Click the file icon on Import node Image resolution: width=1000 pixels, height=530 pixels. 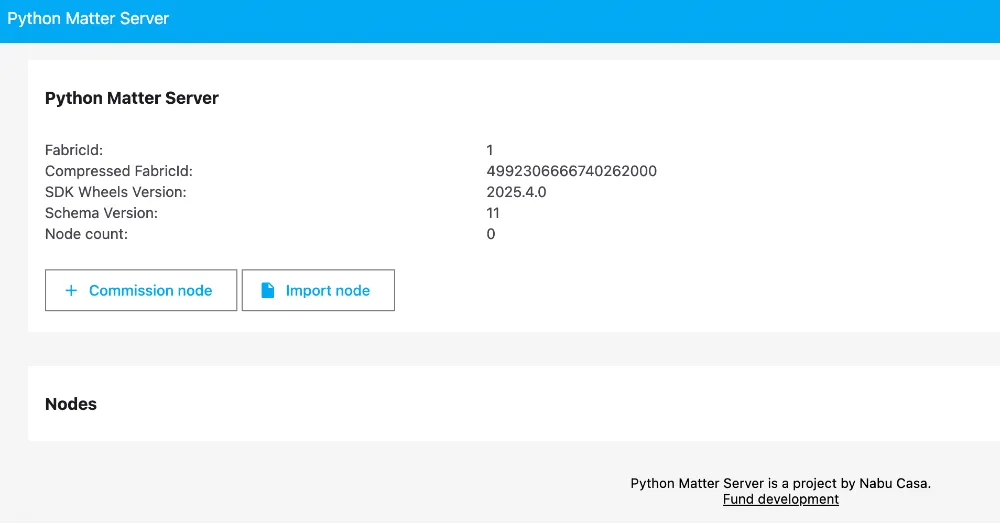pyautogui.click(x=268, y=290)
